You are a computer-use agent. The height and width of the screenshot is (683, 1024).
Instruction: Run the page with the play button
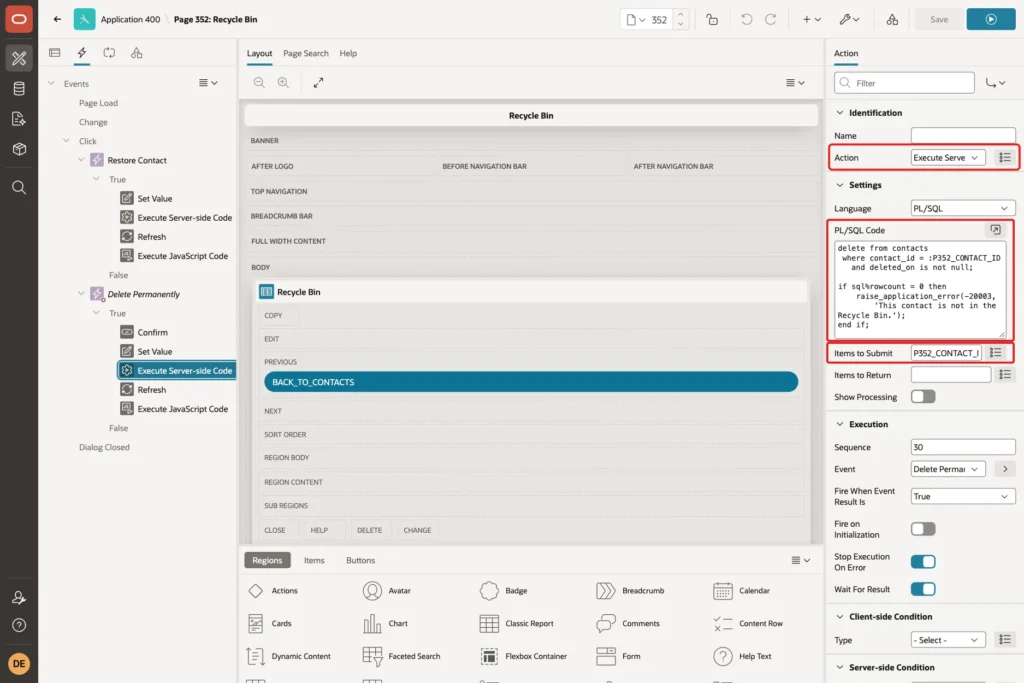tap(991, 20)
